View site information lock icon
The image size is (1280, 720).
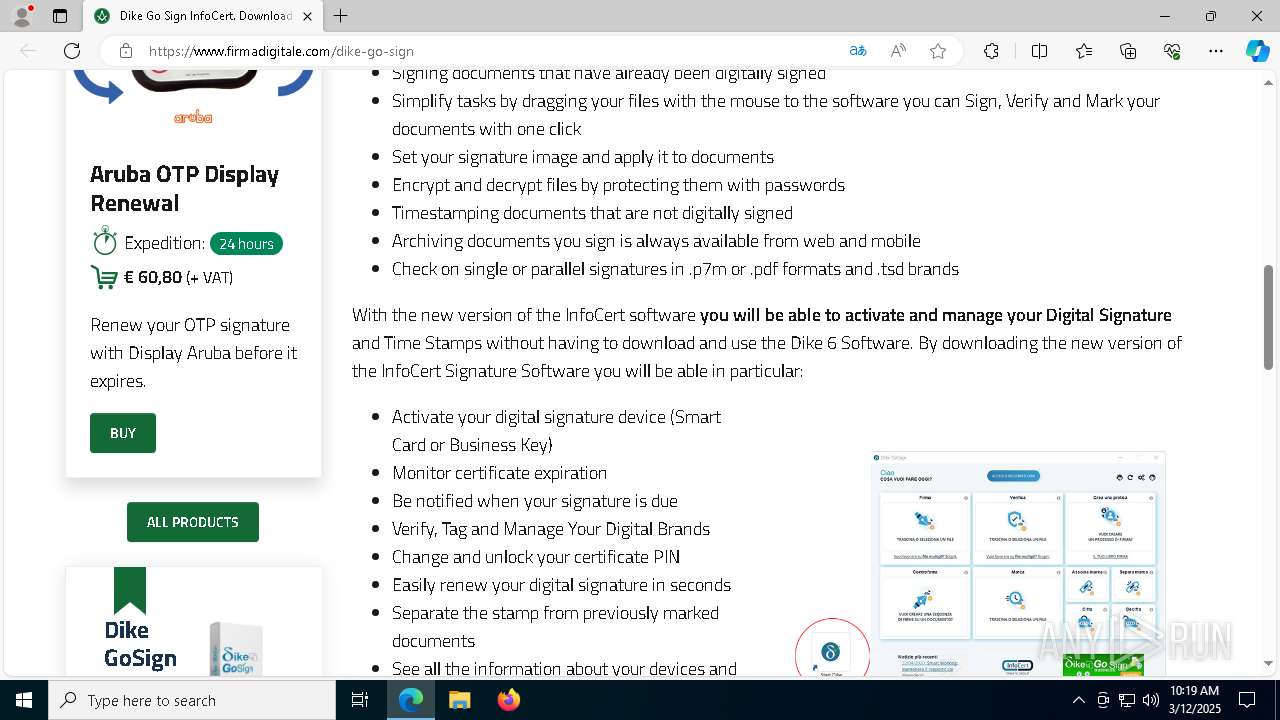pyautogui.click(x=126, y=51)
